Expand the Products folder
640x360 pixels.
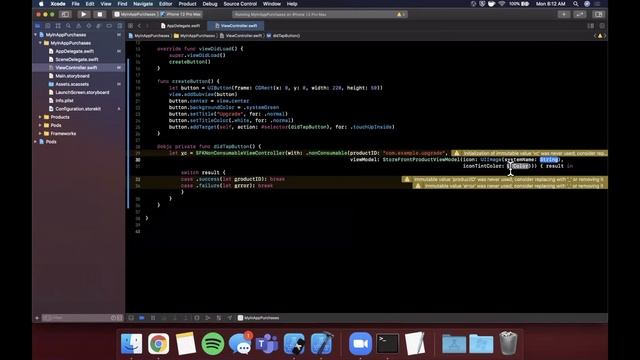tap(40, 117)
